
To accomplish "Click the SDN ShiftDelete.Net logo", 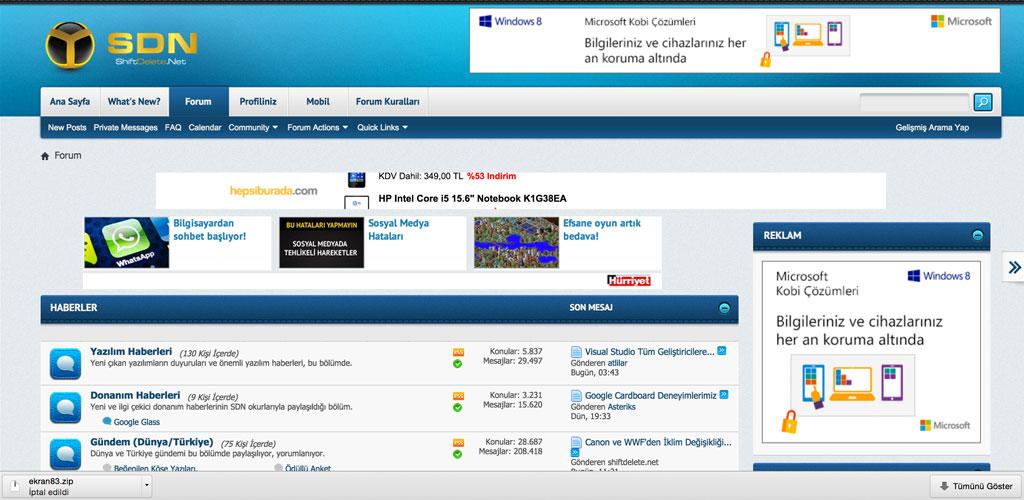I will (121, 45).
